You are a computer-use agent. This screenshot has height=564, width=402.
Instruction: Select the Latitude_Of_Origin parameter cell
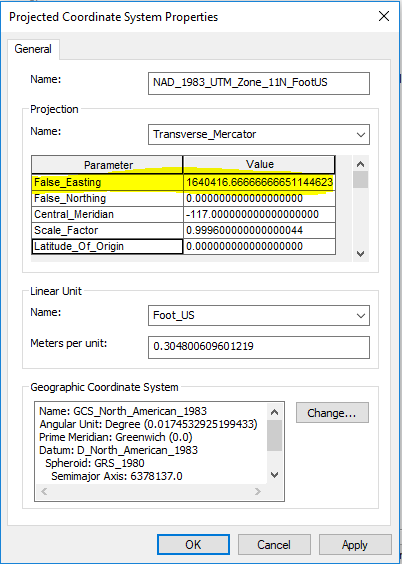(107, 246)
